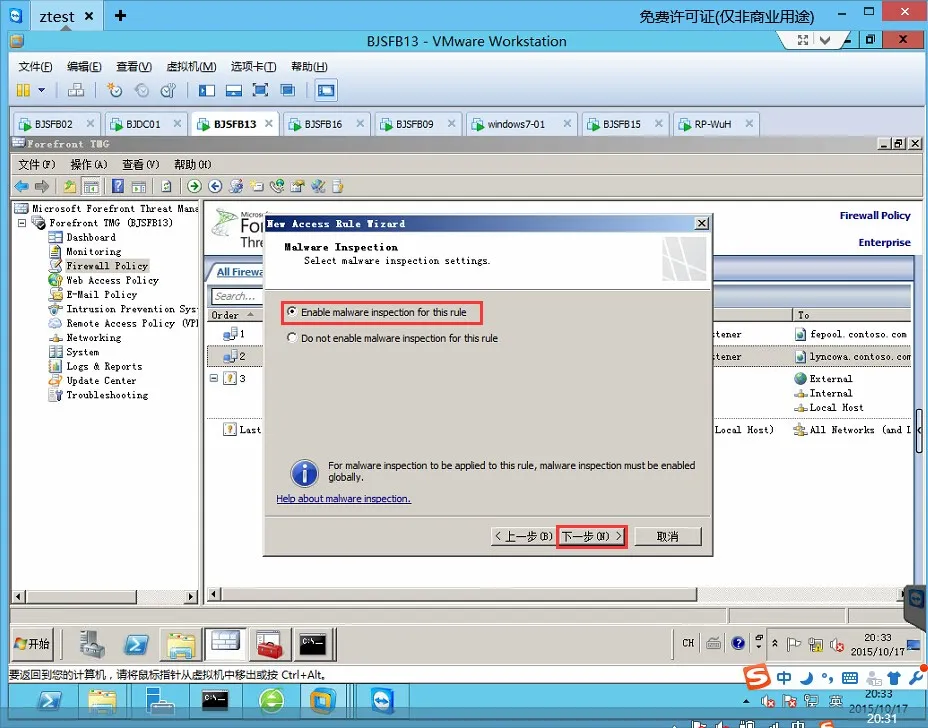This screenshot has height=728, width=928.
Task: Select Web Access Policy tree node
Action: point(112,280)
